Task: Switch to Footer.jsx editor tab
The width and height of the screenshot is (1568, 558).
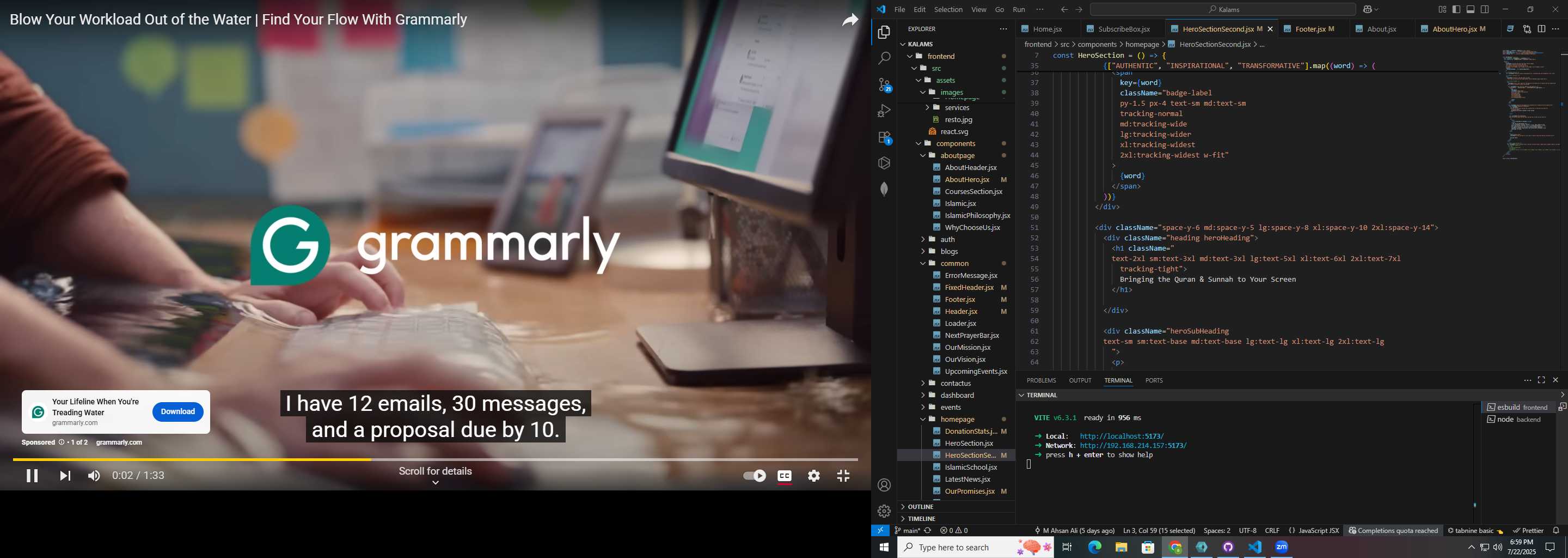Action: pos(1314,29)
